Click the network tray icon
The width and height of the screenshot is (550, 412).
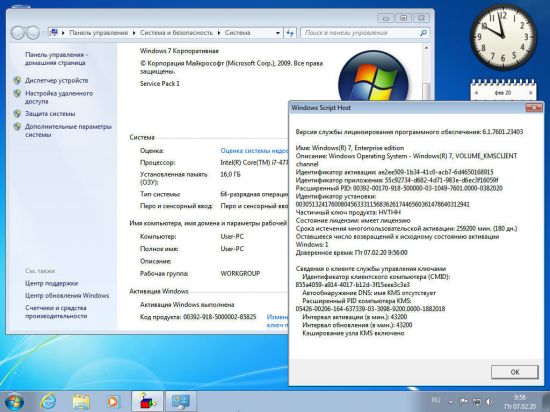pos(476,401)
